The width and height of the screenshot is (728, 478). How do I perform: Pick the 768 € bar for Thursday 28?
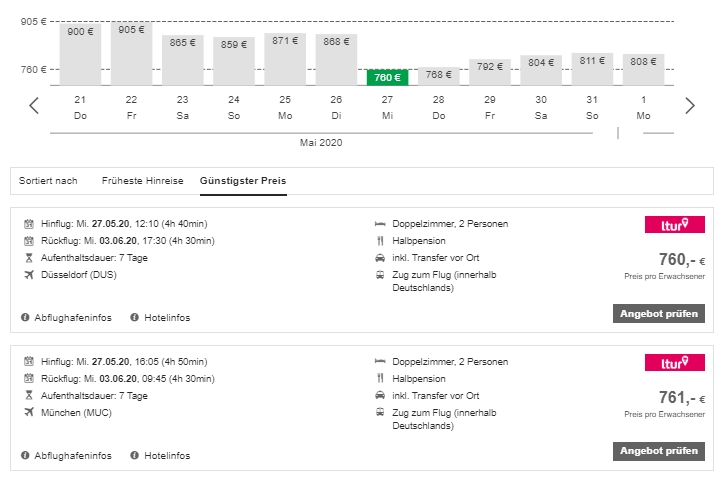(x=438, y=76)
